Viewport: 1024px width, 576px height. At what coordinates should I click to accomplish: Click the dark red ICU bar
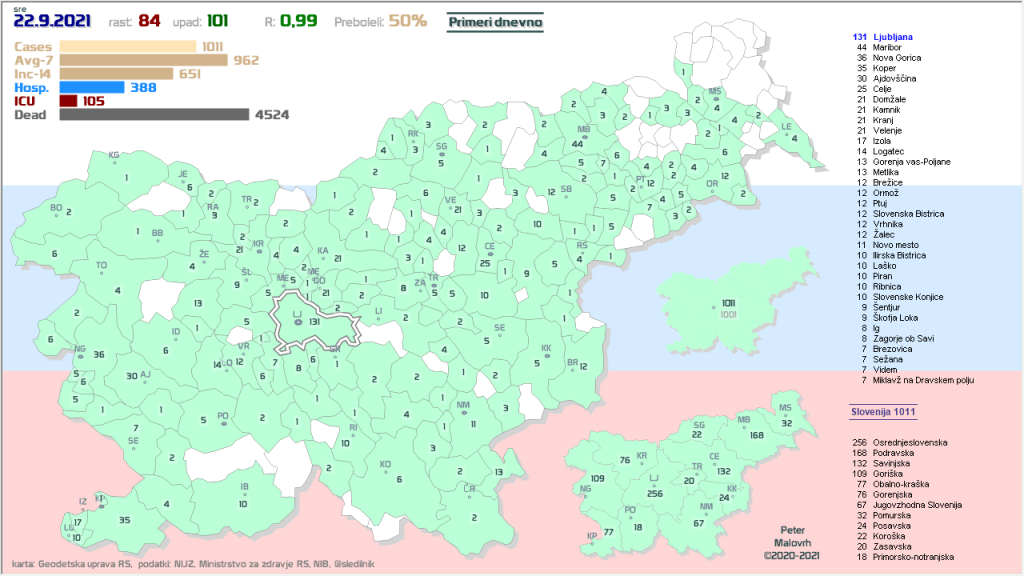[x=68, y=101]
